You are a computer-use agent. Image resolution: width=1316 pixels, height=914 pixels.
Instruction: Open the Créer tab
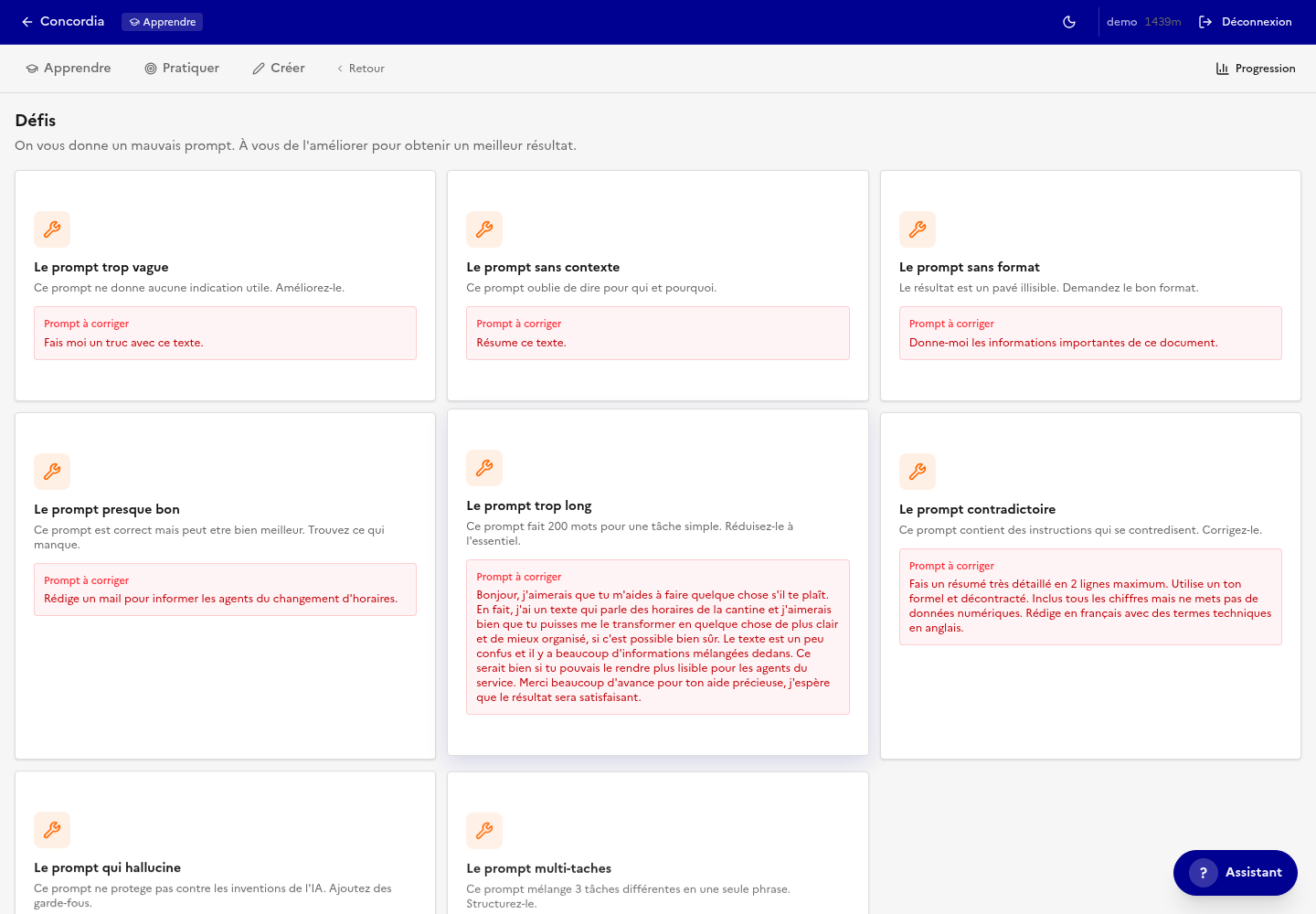279,69
